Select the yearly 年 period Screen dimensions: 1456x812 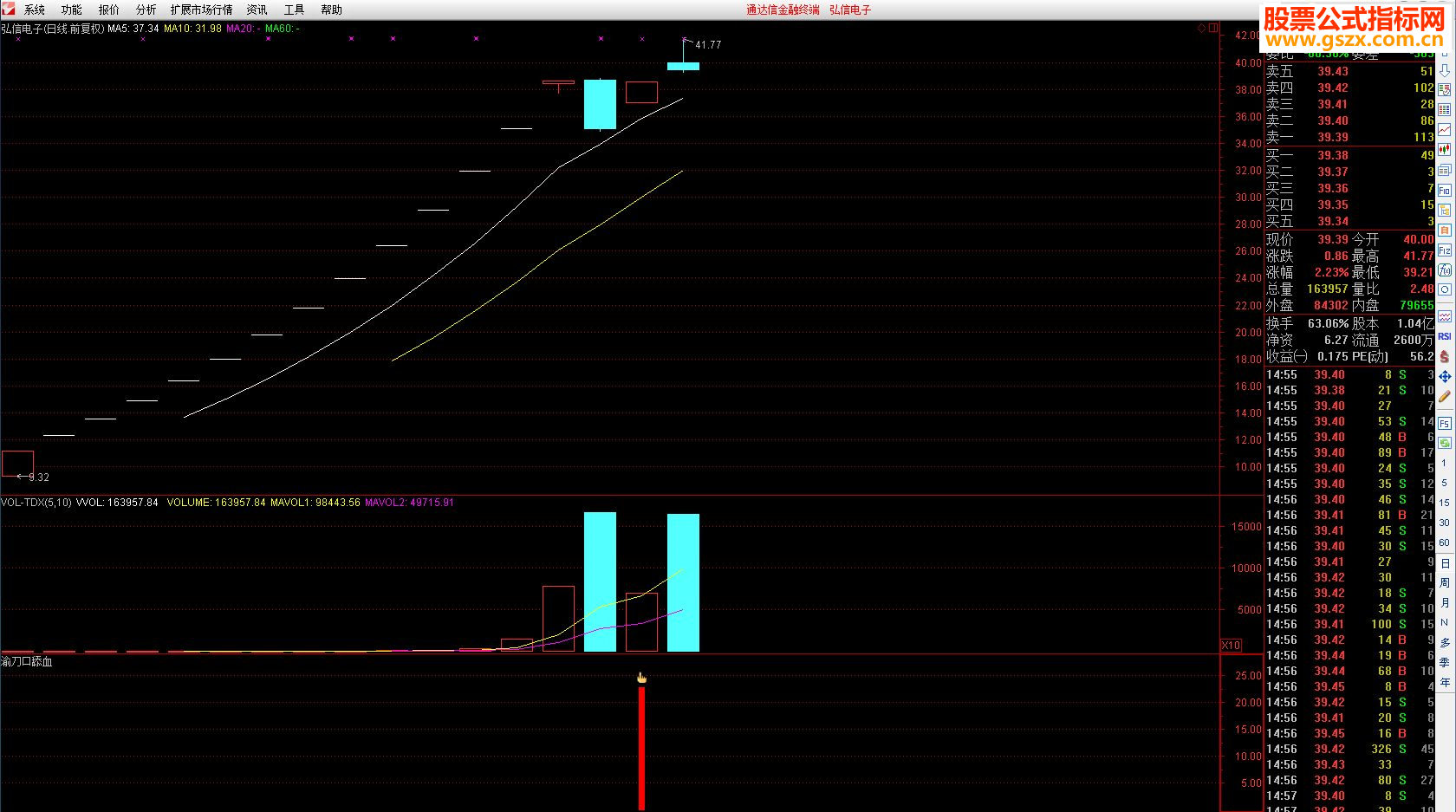[x=1445, y=682]
